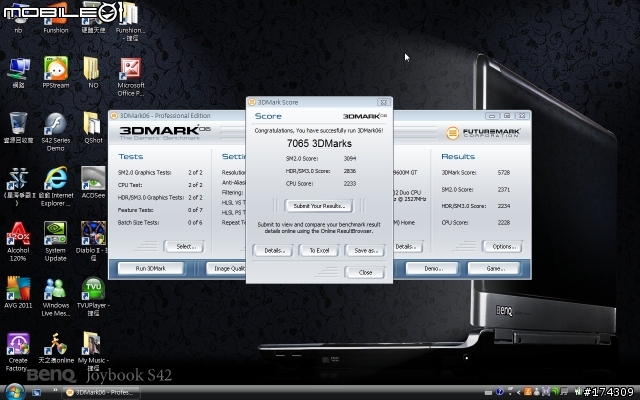Open the S42 Series Demo icon
640x400 pixels.
point(55,123)
